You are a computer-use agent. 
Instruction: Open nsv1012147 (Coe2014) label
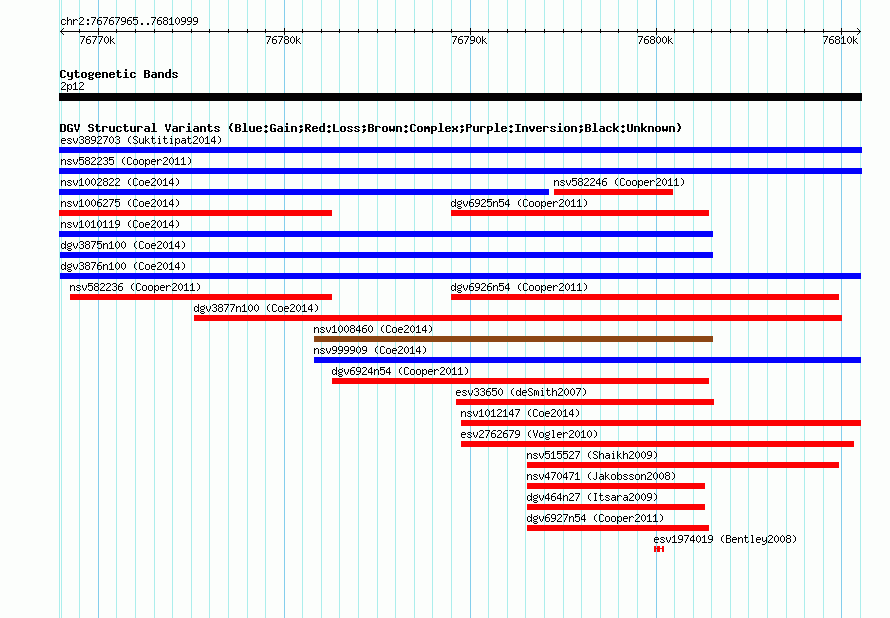tap(520, 413)
